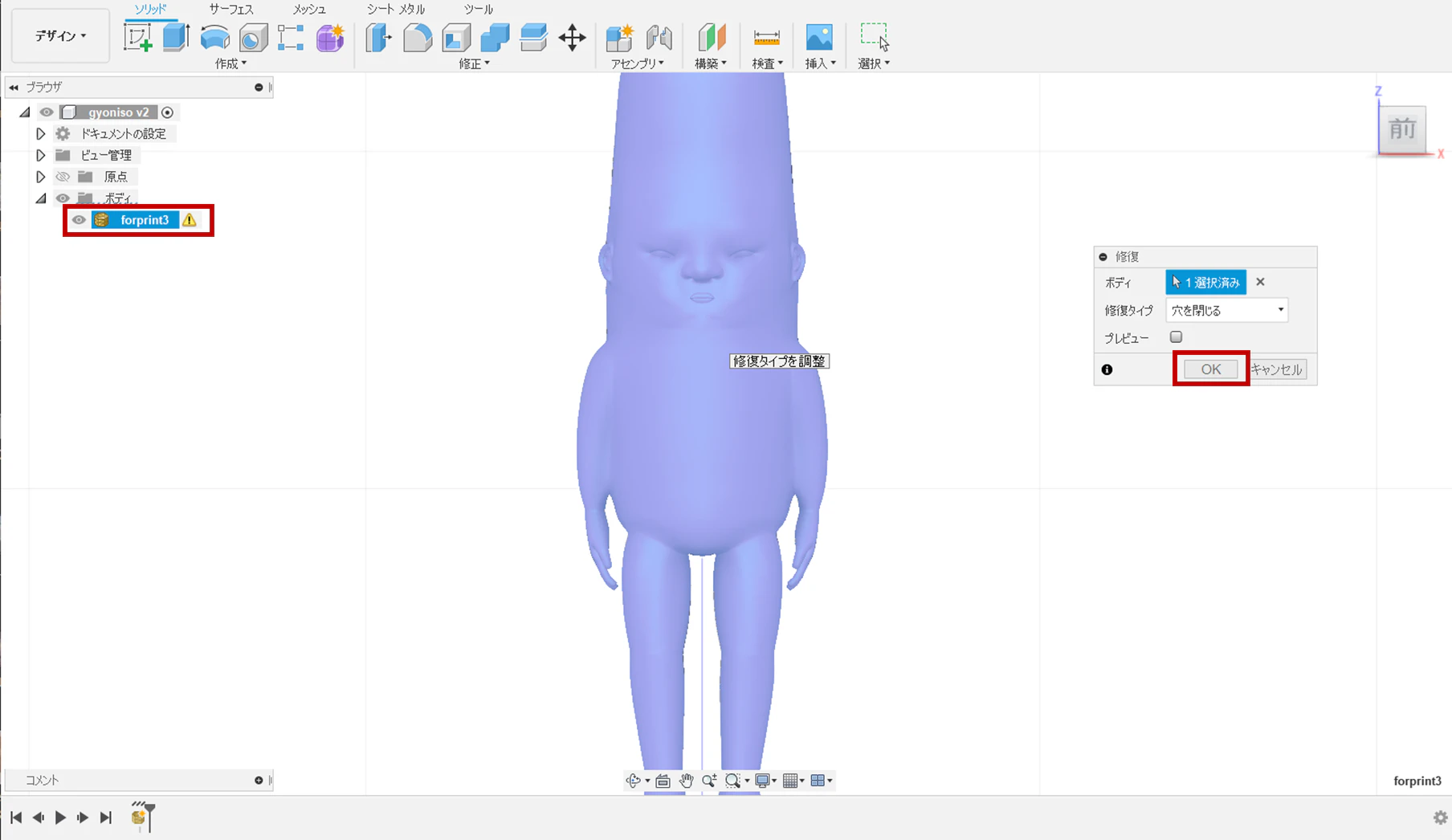Screen dimensions: 1452x840
Task: Expand the ビュー管理 node
Action: 40,155
